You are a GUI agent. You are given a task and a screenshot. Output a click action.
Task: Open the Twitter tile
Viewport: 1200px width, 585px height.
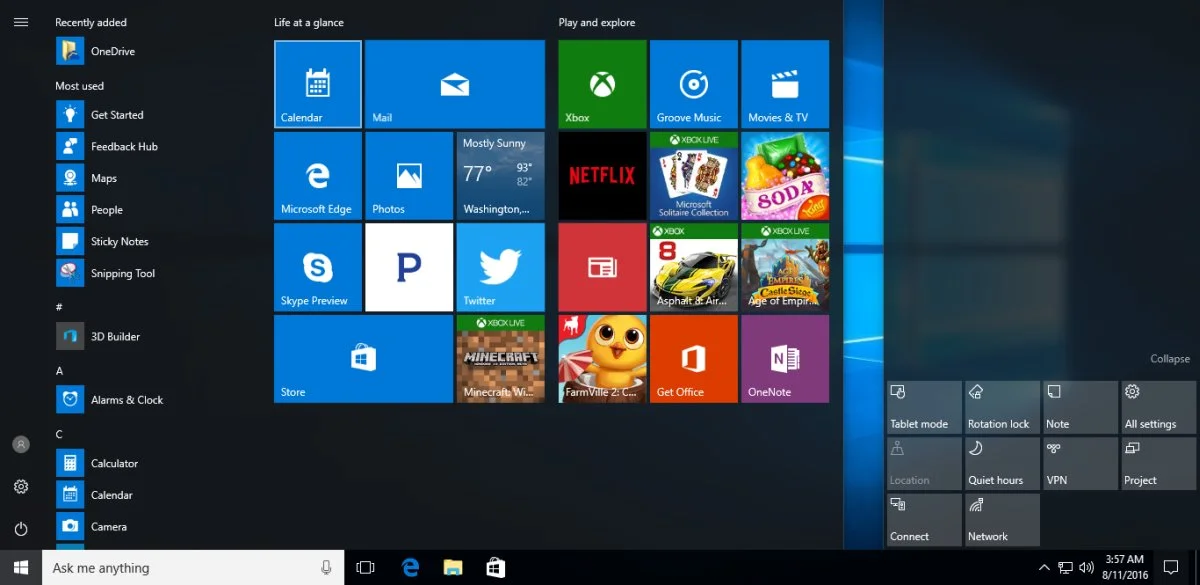point(501,267)
